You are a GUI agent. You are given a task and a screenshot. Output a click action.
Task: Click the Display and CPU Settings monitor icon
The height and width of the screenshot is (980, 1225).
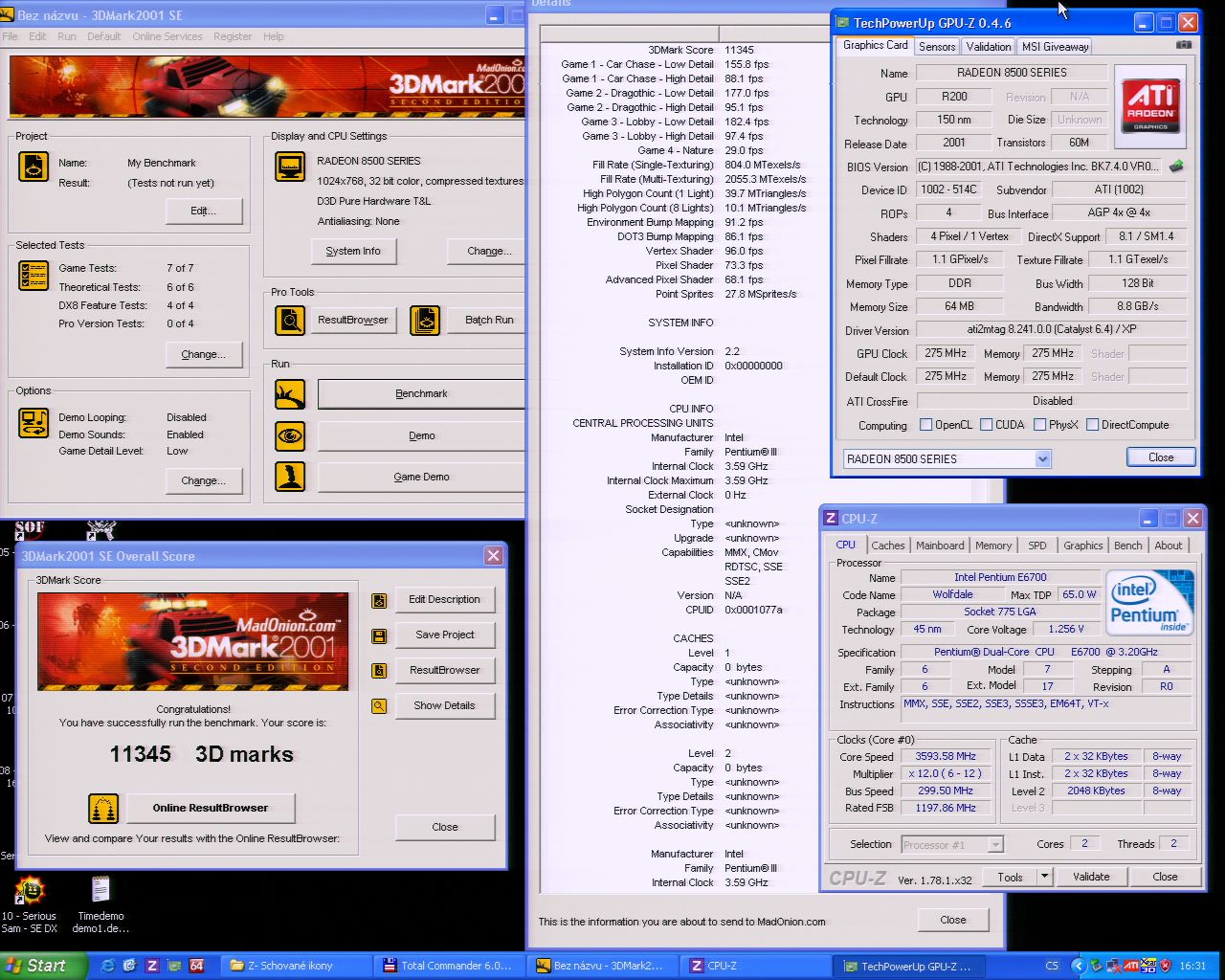click(289, 167)
